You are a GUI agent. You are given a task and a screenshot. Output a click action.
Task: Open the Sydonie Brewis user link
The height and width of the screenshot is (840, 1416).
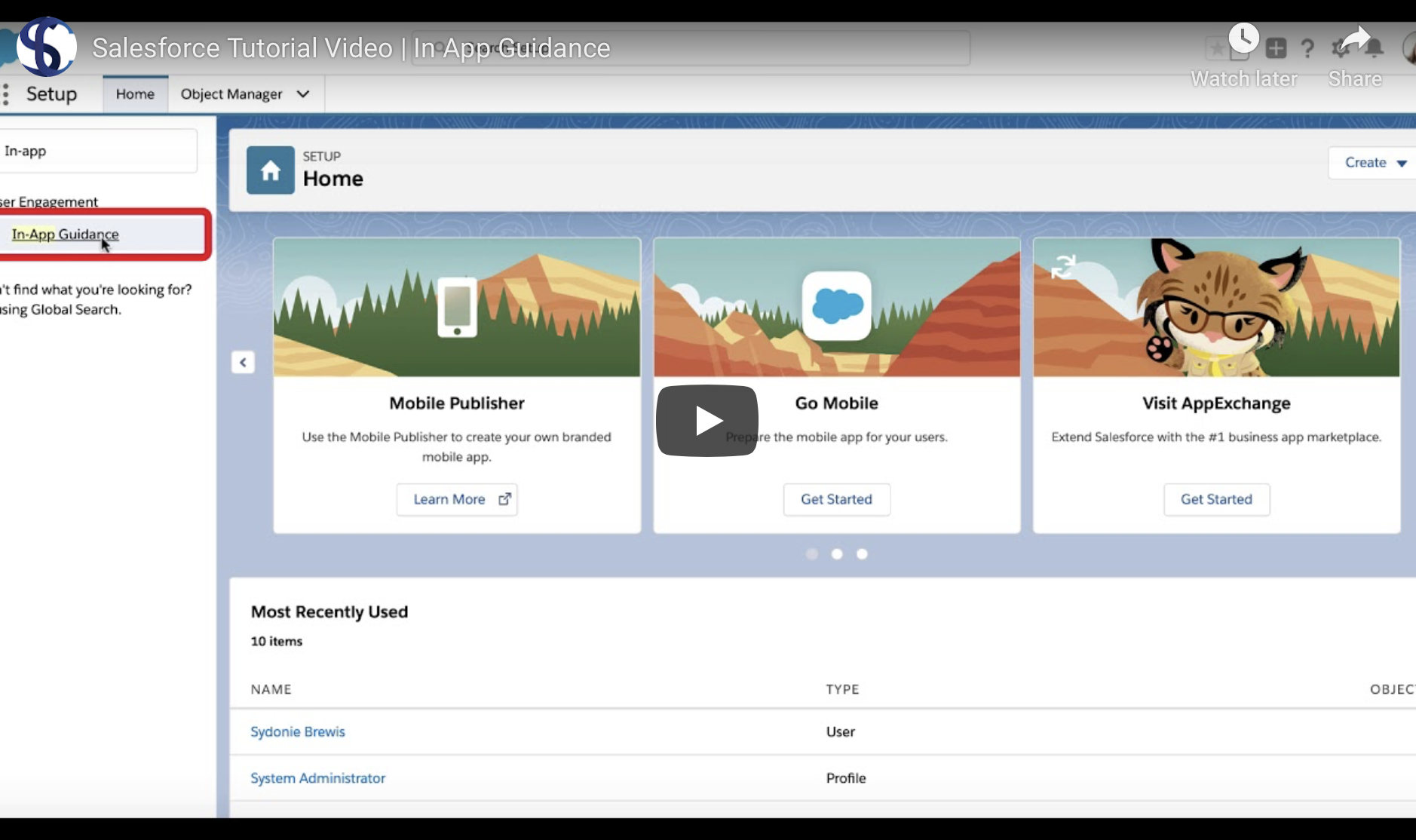tap(298, 731)
